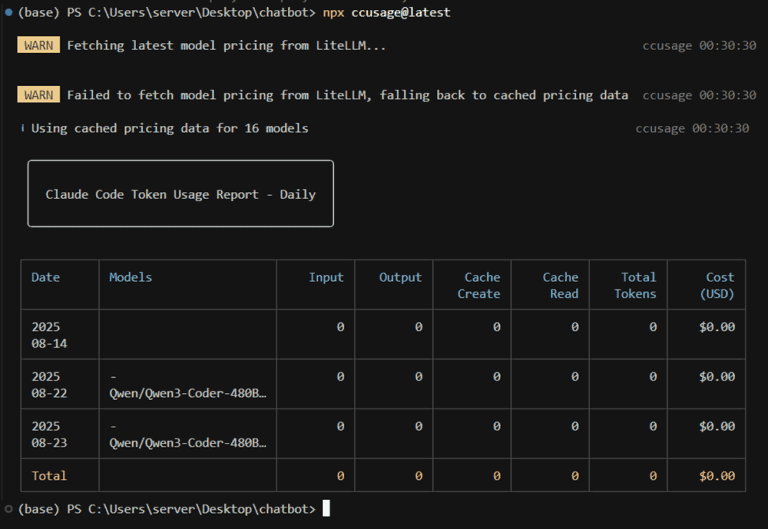Click the ccusage 00:30:30 timestamp on Fetching line

[699, 46]
